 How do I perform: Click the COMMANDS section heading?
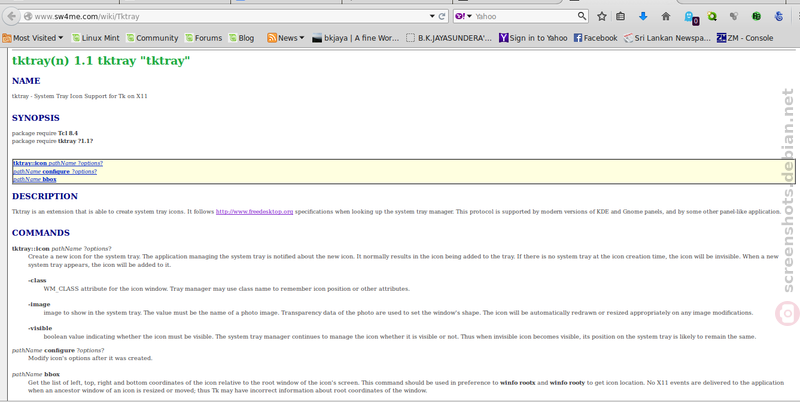[x=41, y=233]
